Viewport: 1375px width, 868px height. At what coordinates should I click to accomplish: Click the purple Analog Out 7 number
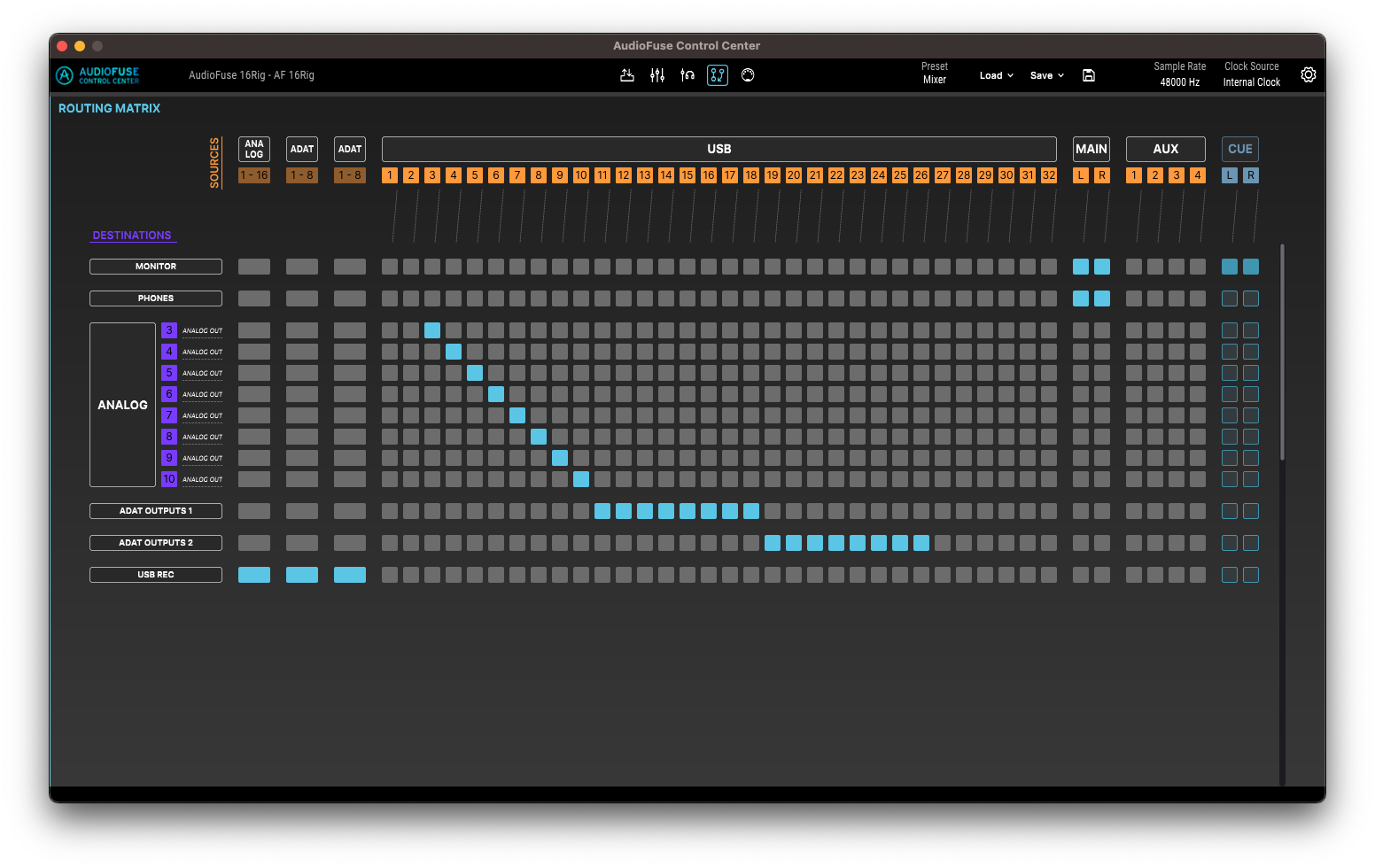tap(169, 415)
